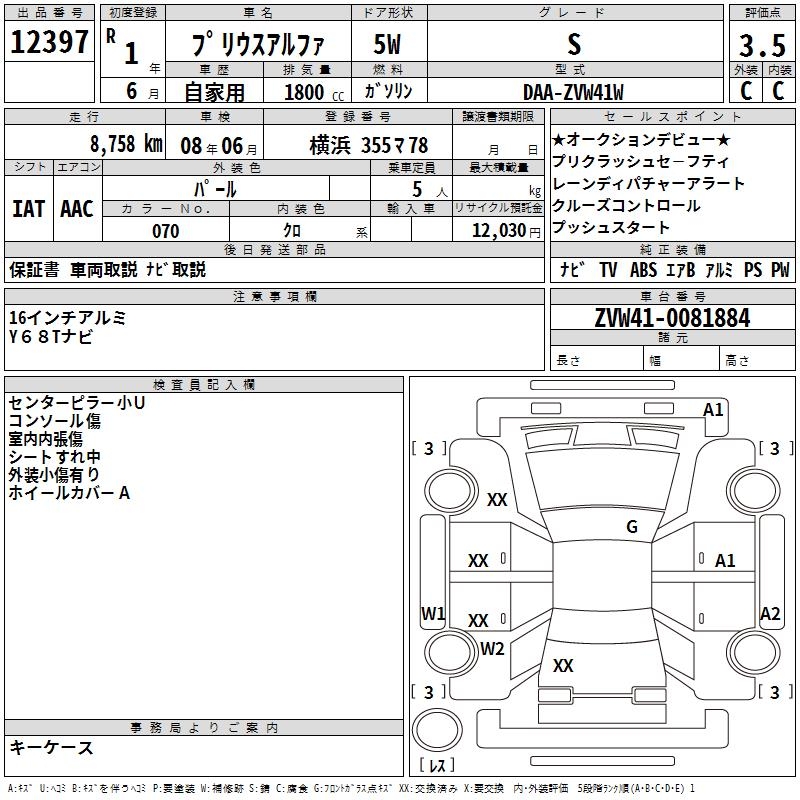Select the overall evaluation score 3.5
This screenshot has width=800, height=800.
[761, 45]
